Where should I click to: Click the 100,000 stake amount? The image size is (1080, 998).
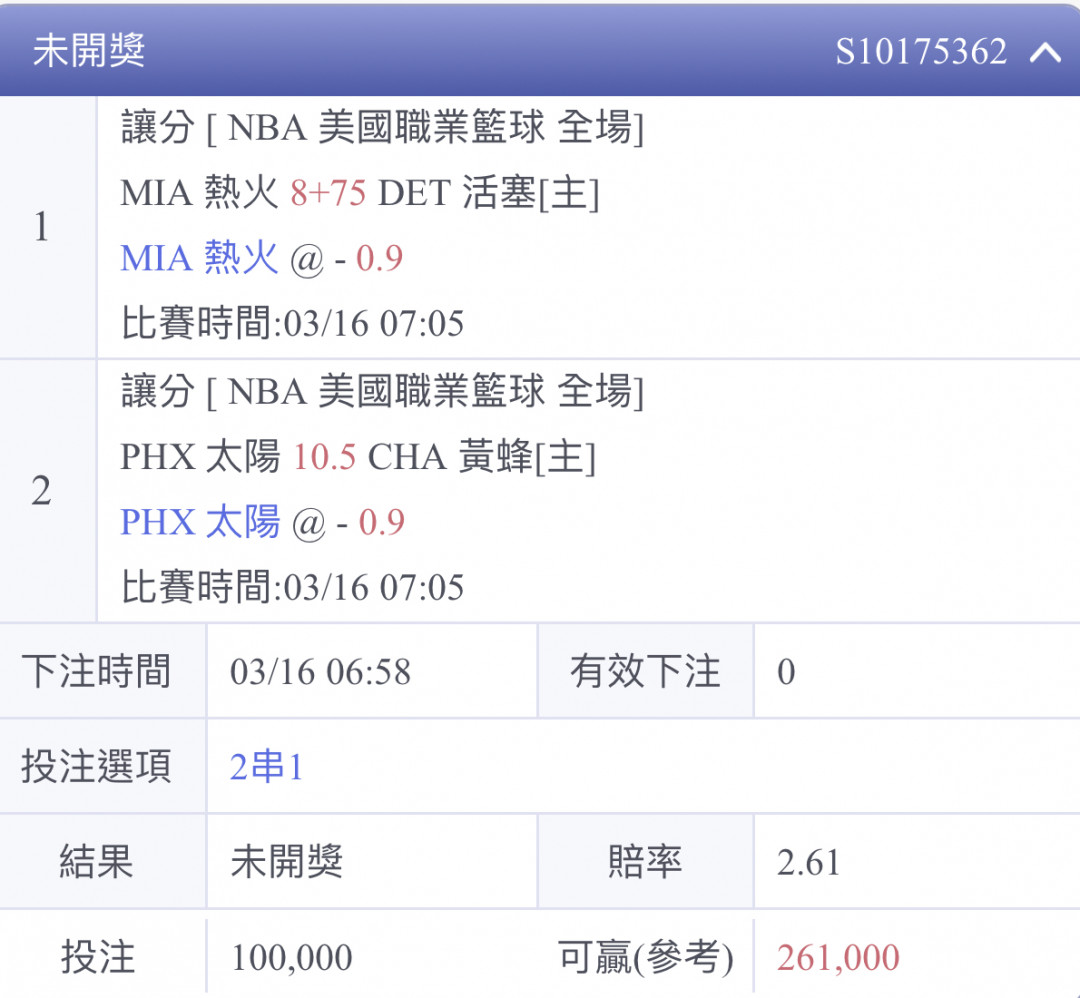click(x=291, y=958)
